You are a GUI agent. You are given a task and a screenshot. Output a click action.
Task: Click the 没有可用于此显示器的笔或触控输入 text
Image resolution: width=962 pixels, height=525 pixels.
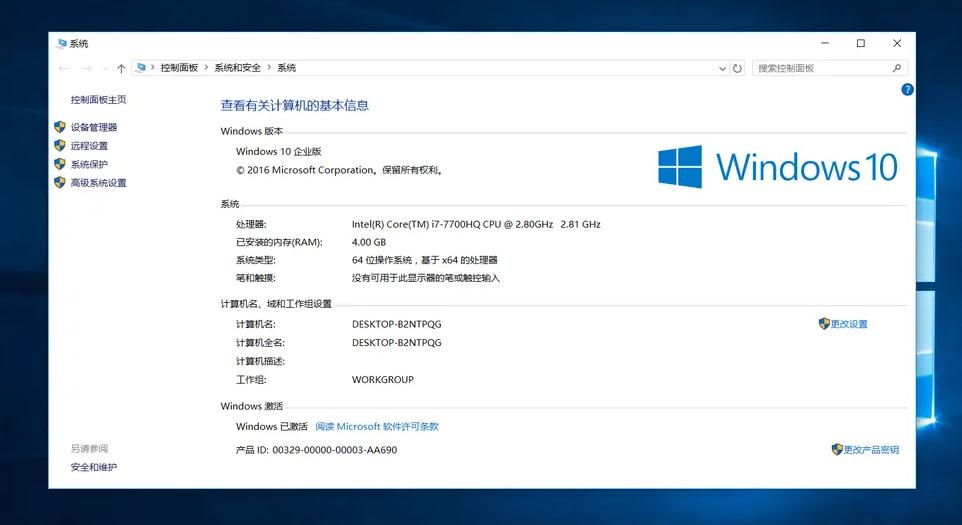pos(426,278)
